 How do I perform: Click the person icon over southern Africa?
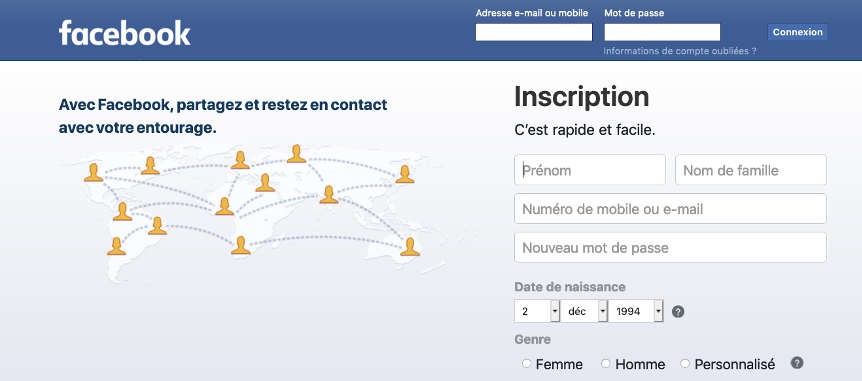241,246
